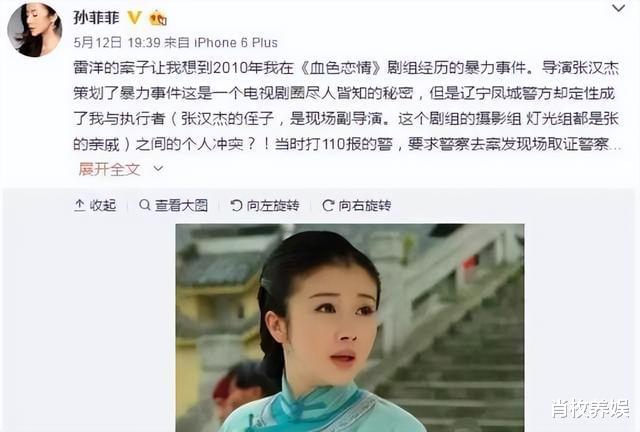This screenshot has height=432, width=640.
Task: Rotate image right with 向右旋转
Action: tap(365, 205)
